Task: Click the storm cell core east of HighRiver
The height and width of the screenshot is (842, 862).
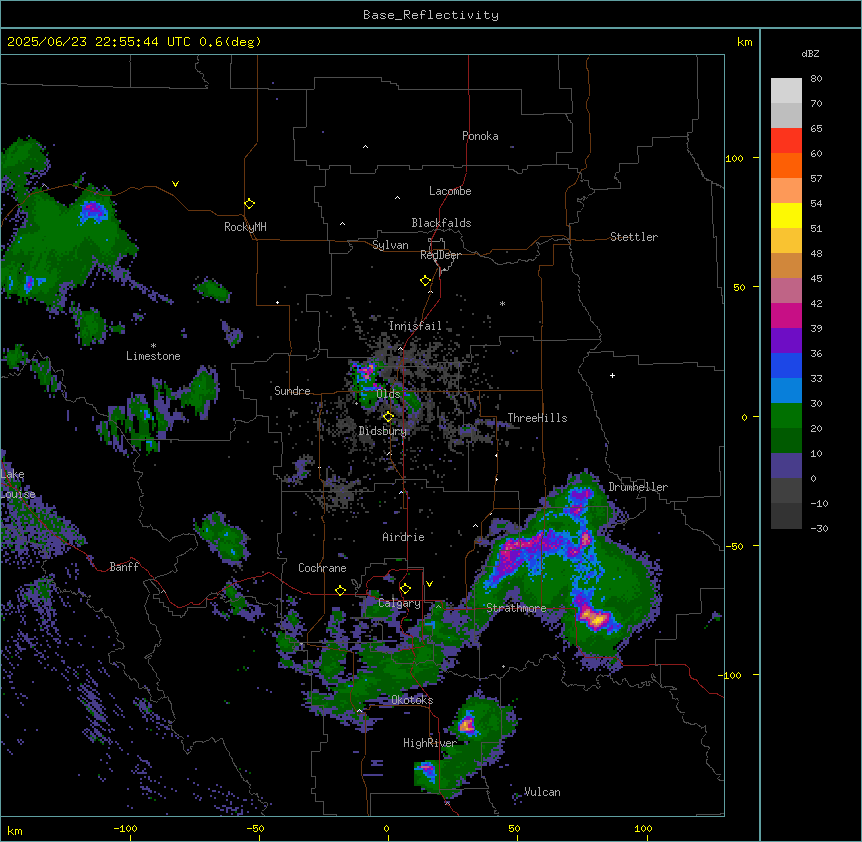Action: (467, 725)
